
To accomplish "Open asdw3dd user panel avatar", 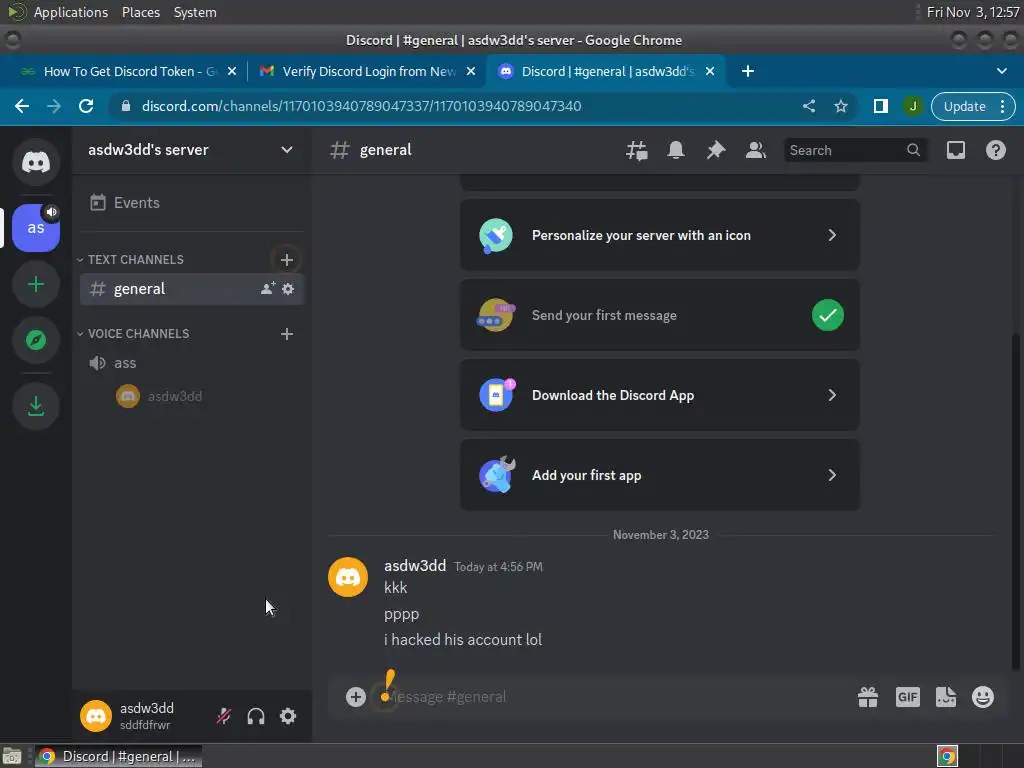I will [96, 716].
